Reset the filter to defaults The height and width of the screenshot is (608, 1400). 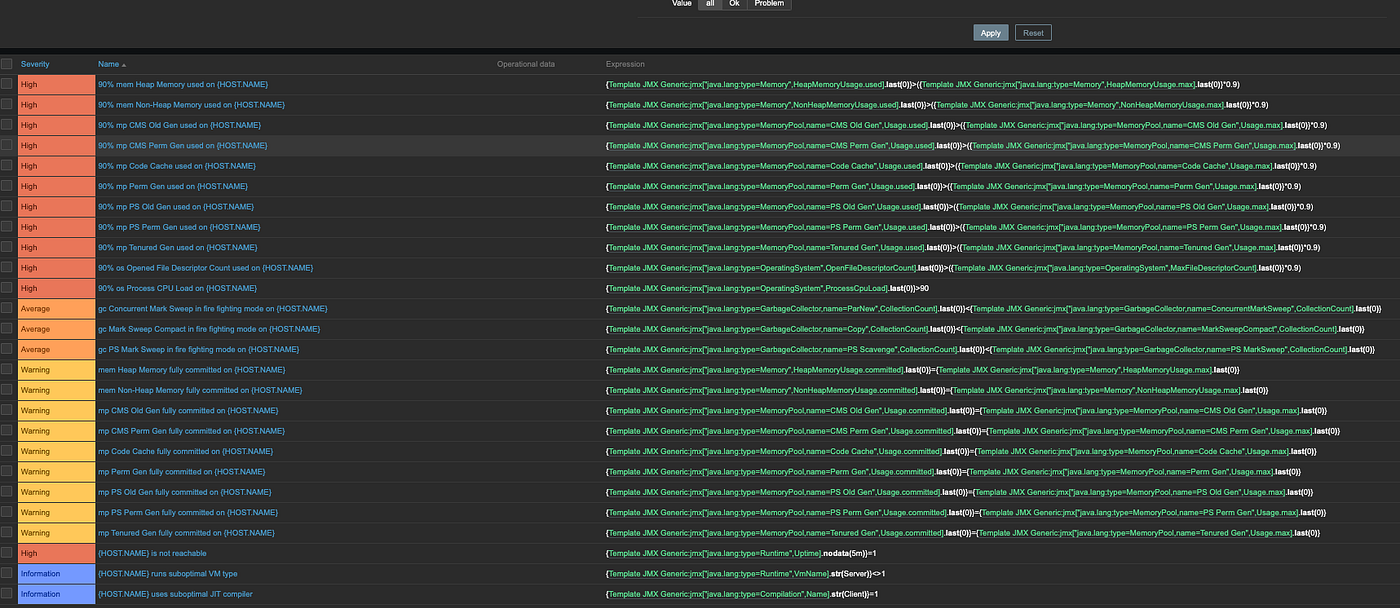1032,32
